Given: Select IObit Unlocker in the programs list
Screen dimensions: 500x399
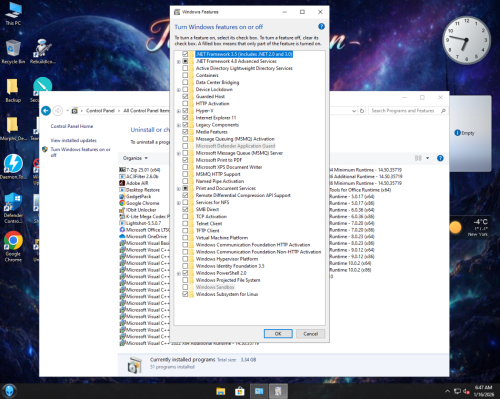Looking at the screenshot, I should pos(141,210).
